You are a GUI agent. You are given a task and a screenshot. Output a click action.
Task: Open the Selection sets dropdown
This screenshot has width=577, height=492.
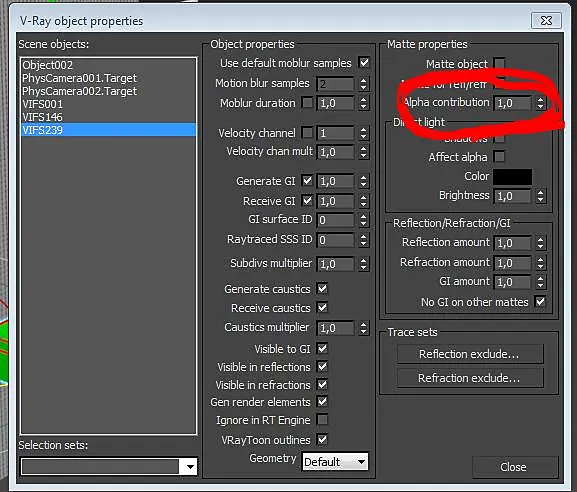190,467
